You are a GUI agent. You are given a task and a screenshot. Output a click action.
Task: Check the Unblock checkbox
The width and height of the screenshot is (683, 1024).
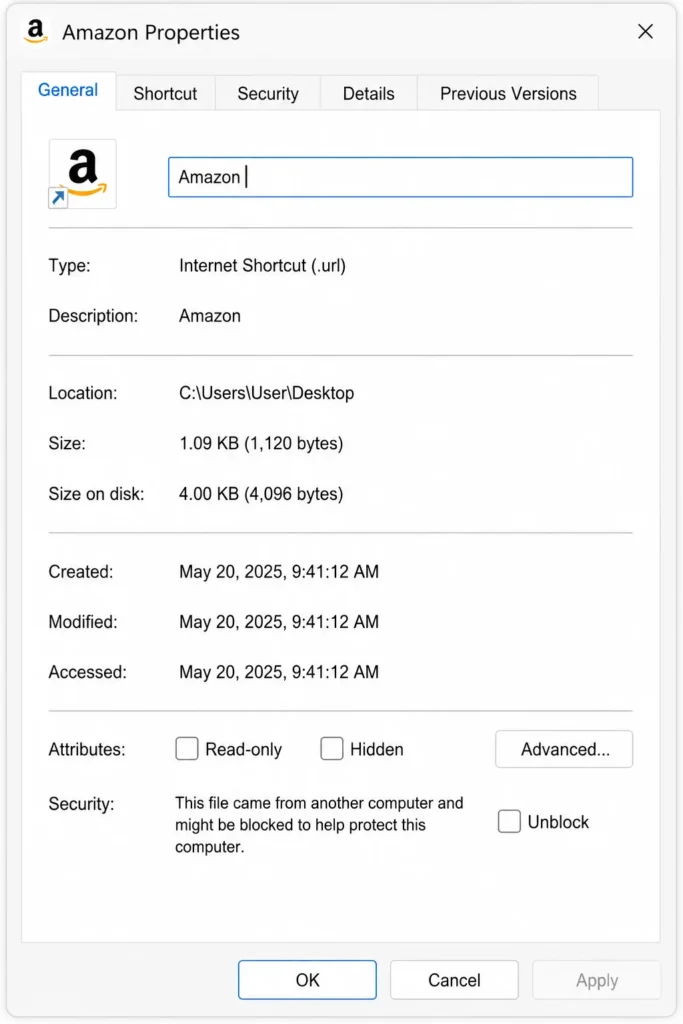pos(509,821)
